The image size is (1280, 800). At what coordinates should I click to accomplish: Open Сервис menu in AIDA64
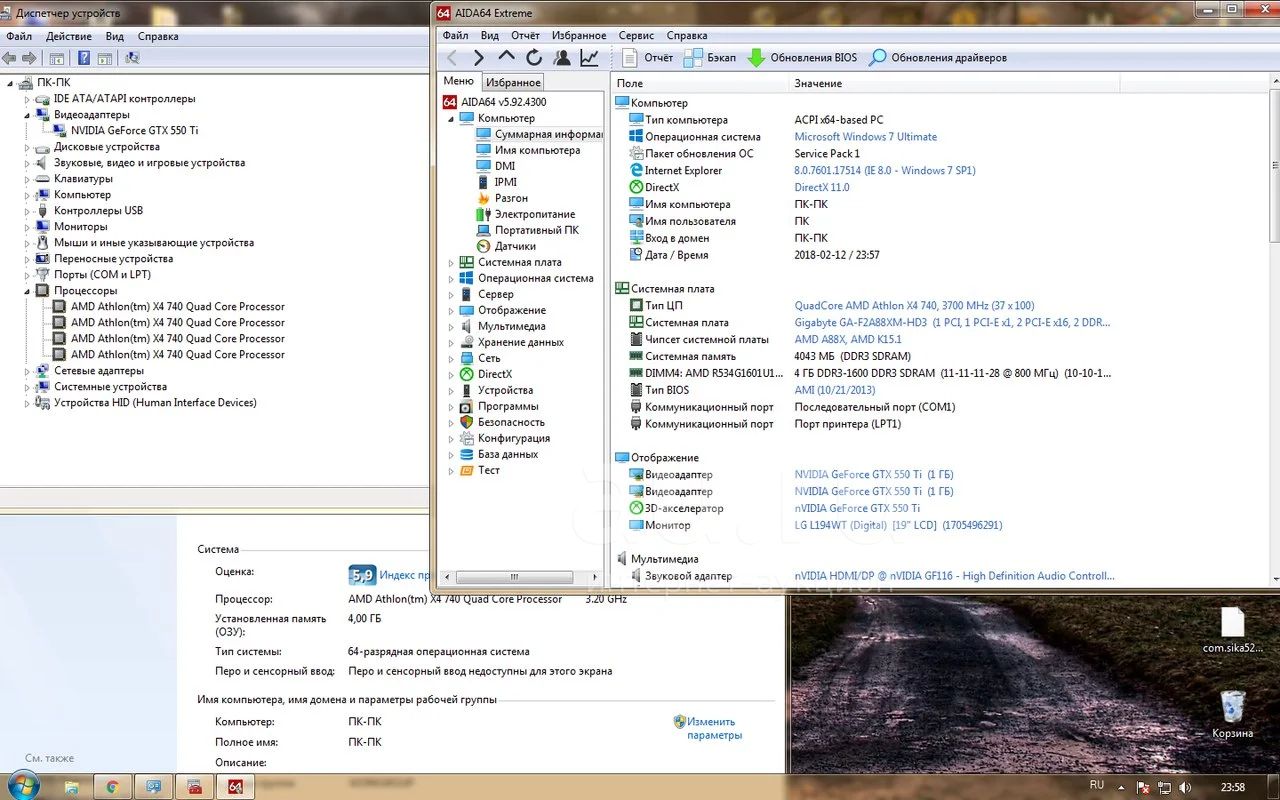tap(636, 35)
